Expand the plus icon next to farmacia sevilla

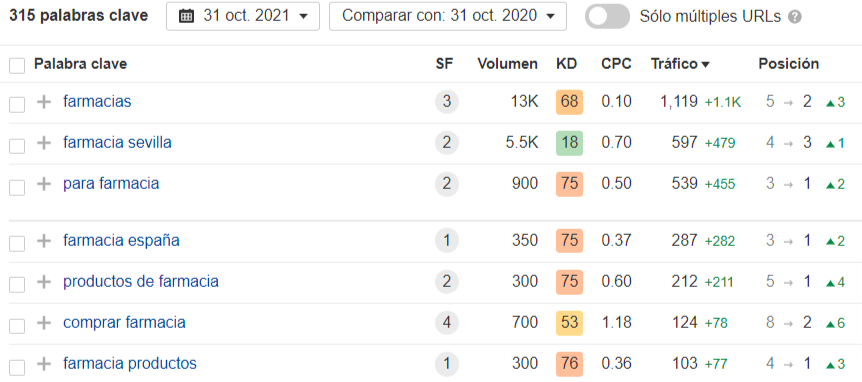point(43,143)
